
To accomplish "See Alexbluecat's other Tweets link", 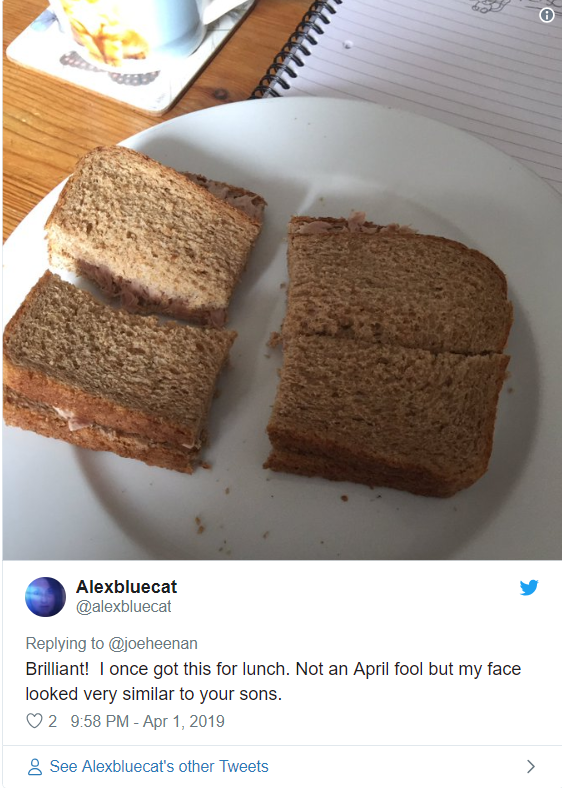I will tap(159, 766).
